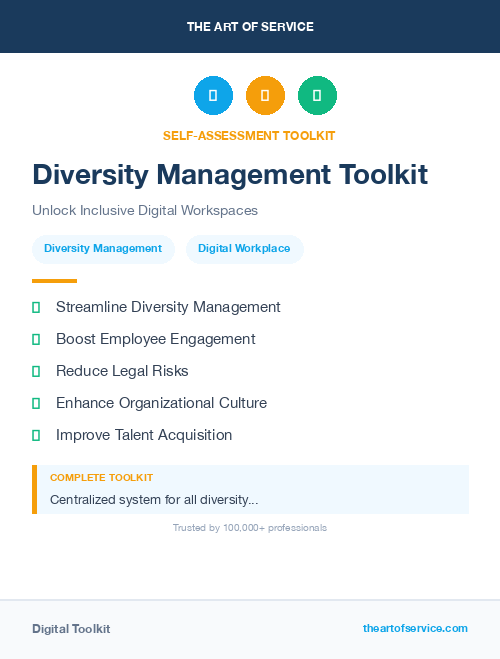The width and height of the screenshot is (500, 659).
Task: Select the Digital Workplace tag
Action: pos(245,249)
